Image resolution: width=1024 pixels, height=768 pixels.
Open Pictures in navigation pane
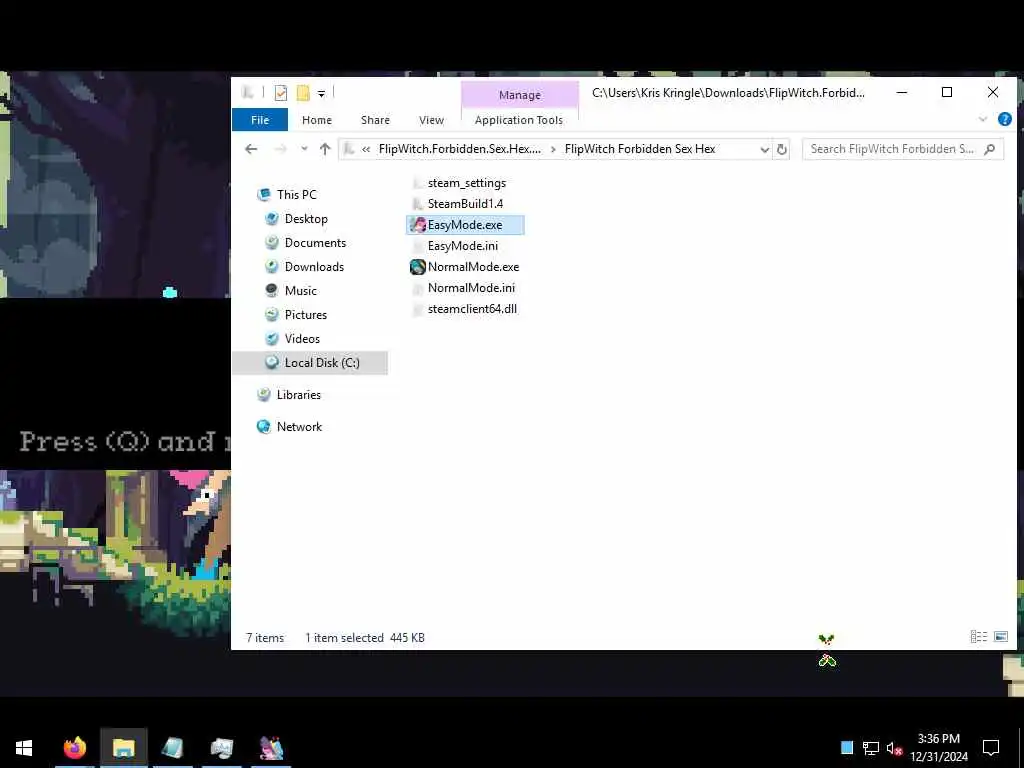pyautogui.click(x=305, y=315)
